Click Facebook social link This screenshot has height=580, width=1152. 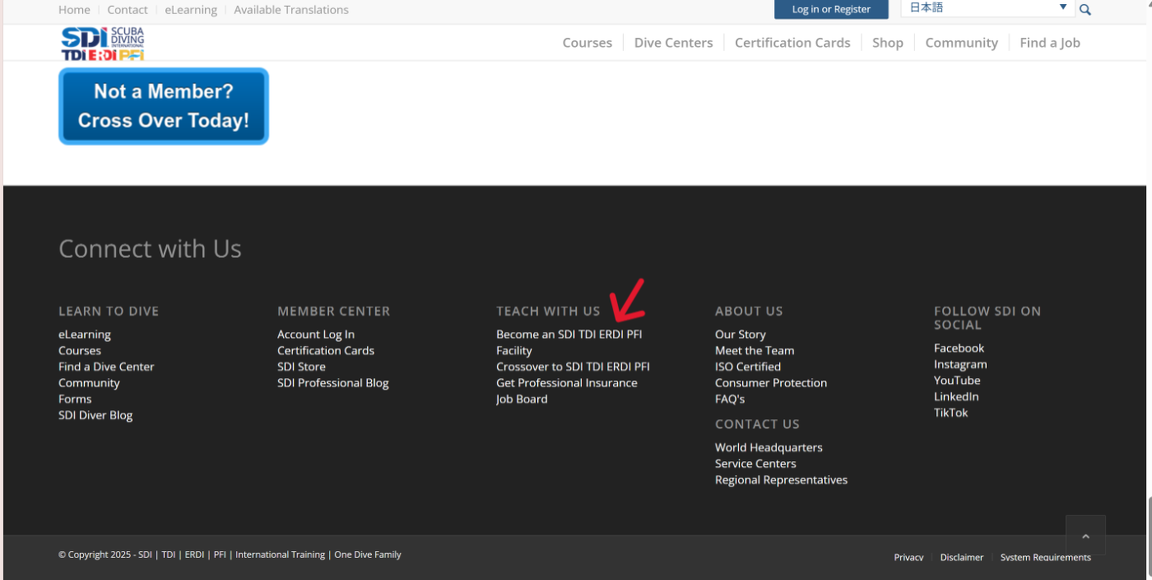click(959, 348)
